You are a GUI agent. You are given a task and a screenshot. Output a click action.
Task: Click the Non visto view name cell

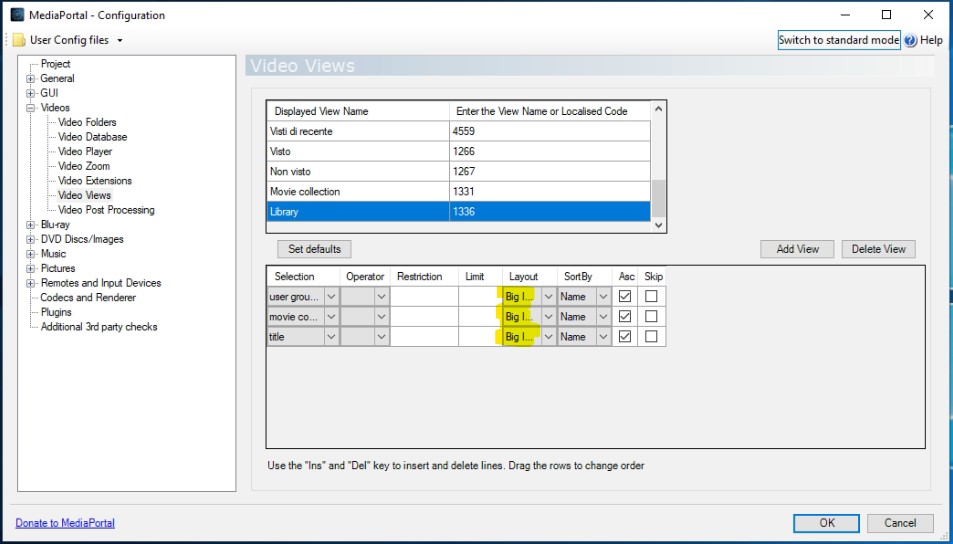[358, 171]
